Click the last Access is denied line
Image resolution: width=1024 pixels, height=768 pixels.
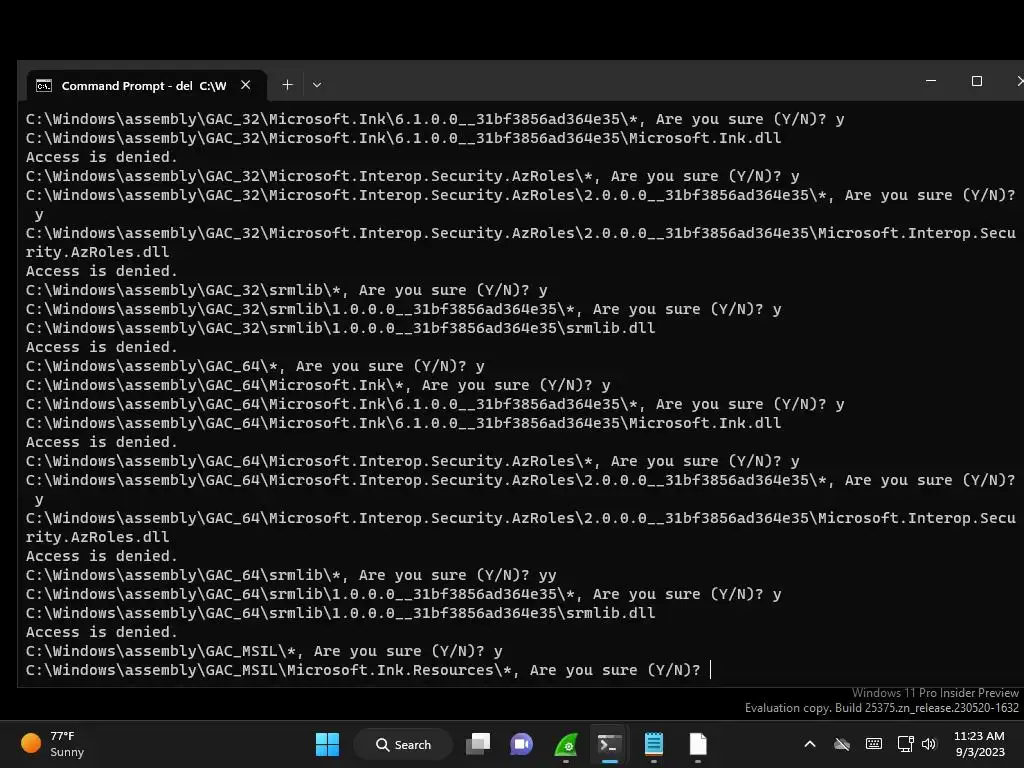point(101,632)
